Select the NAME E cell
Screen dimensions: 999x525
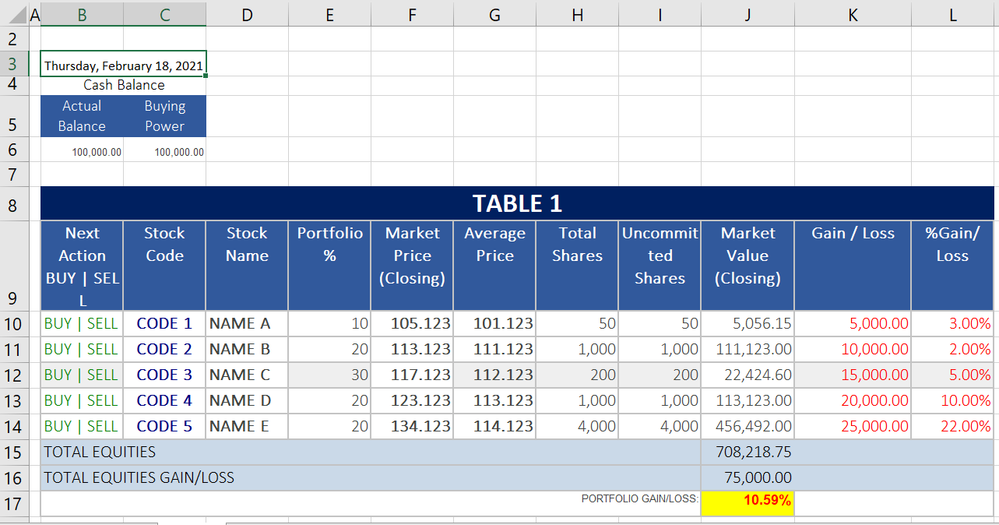[x=247, y=426]
